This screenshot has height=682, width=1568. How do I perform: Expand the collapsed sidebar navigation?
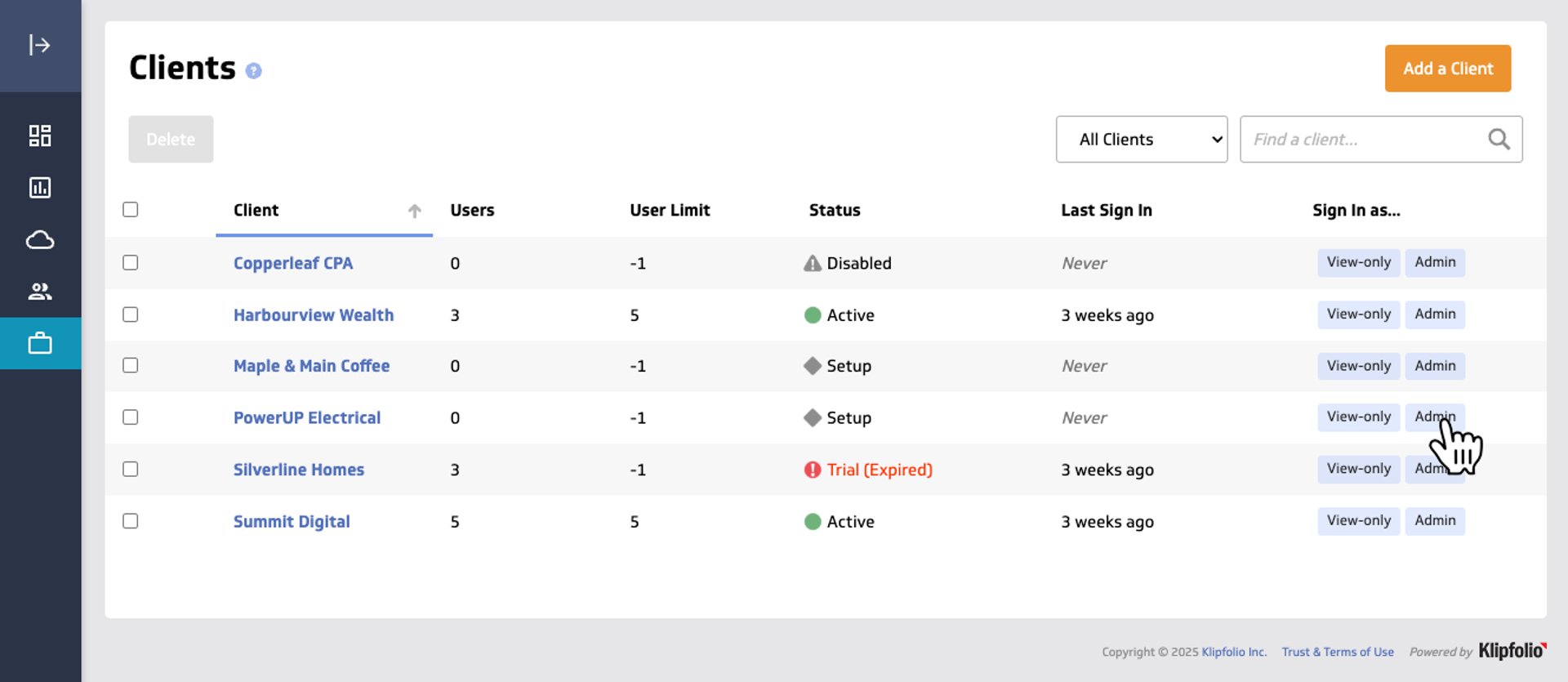click(x=39, y=45)
